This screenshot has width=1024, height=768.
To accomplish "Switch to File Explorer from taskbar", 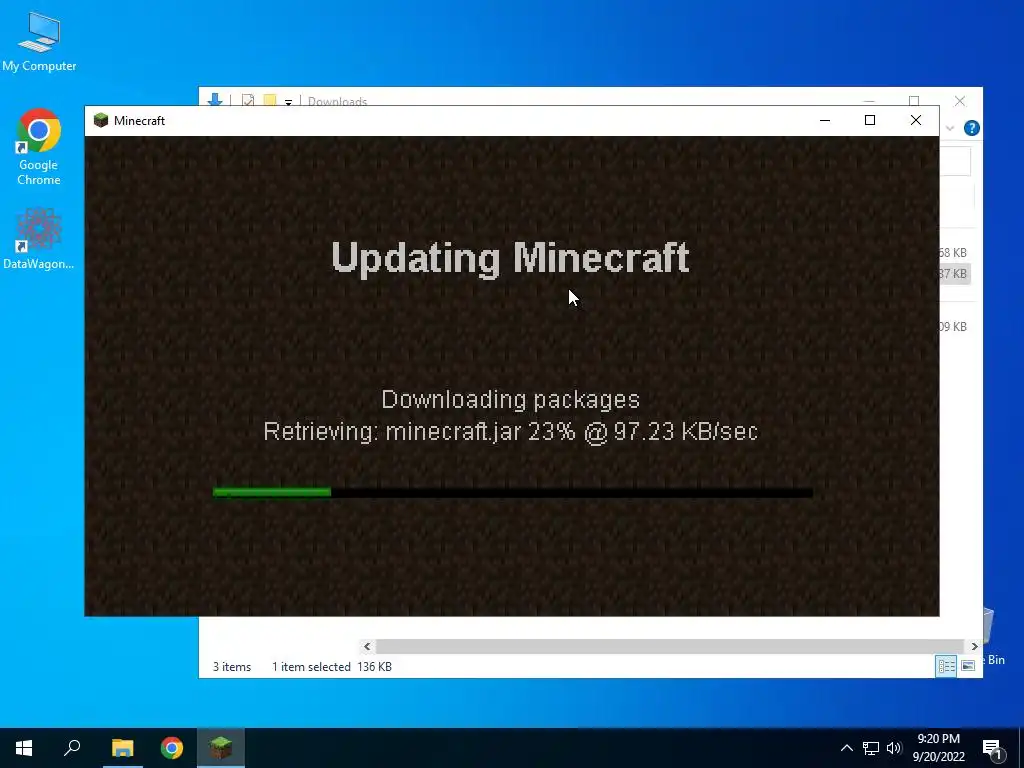I will pos(122,748).
